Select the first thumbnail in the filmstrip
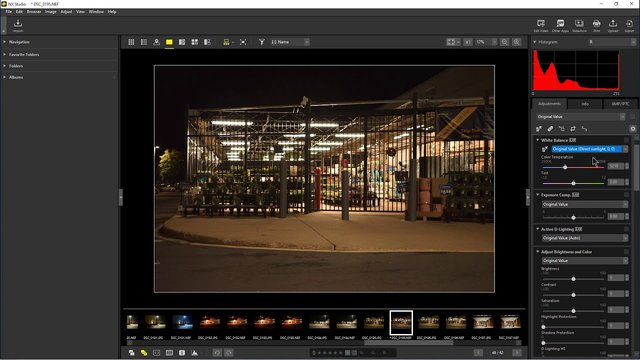The width and height of the screenshot is (640, 360). coord(132,322)
